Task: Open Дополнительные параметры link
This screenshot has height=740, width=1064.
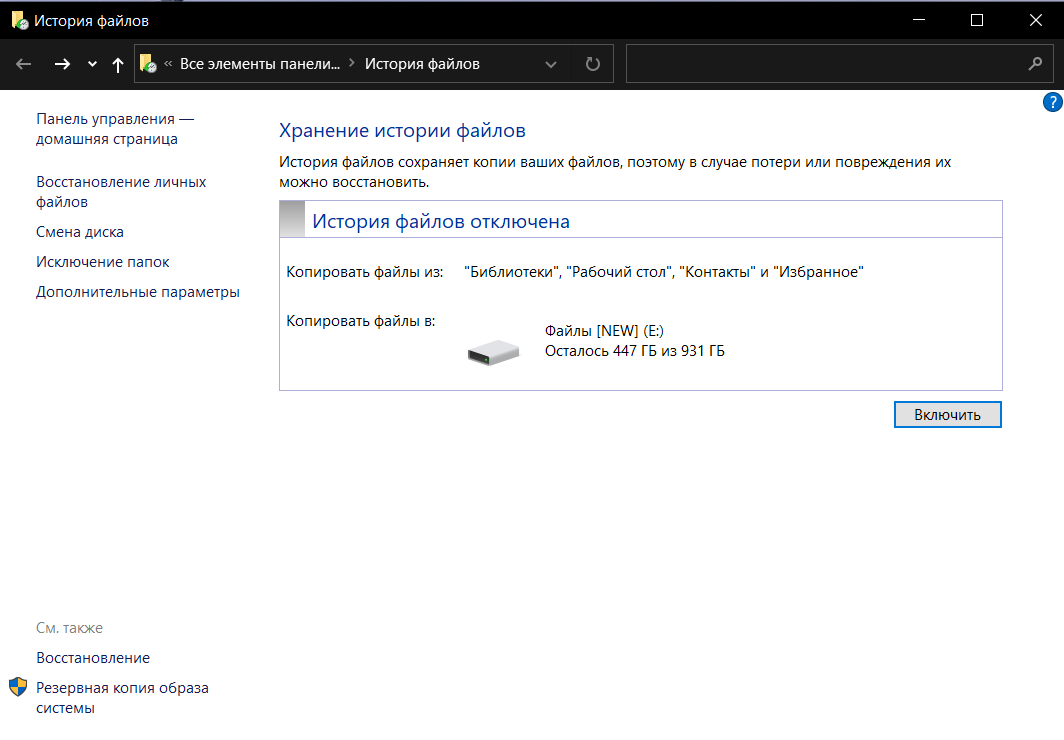Action: pyautogui.click(x=138, y=292)
